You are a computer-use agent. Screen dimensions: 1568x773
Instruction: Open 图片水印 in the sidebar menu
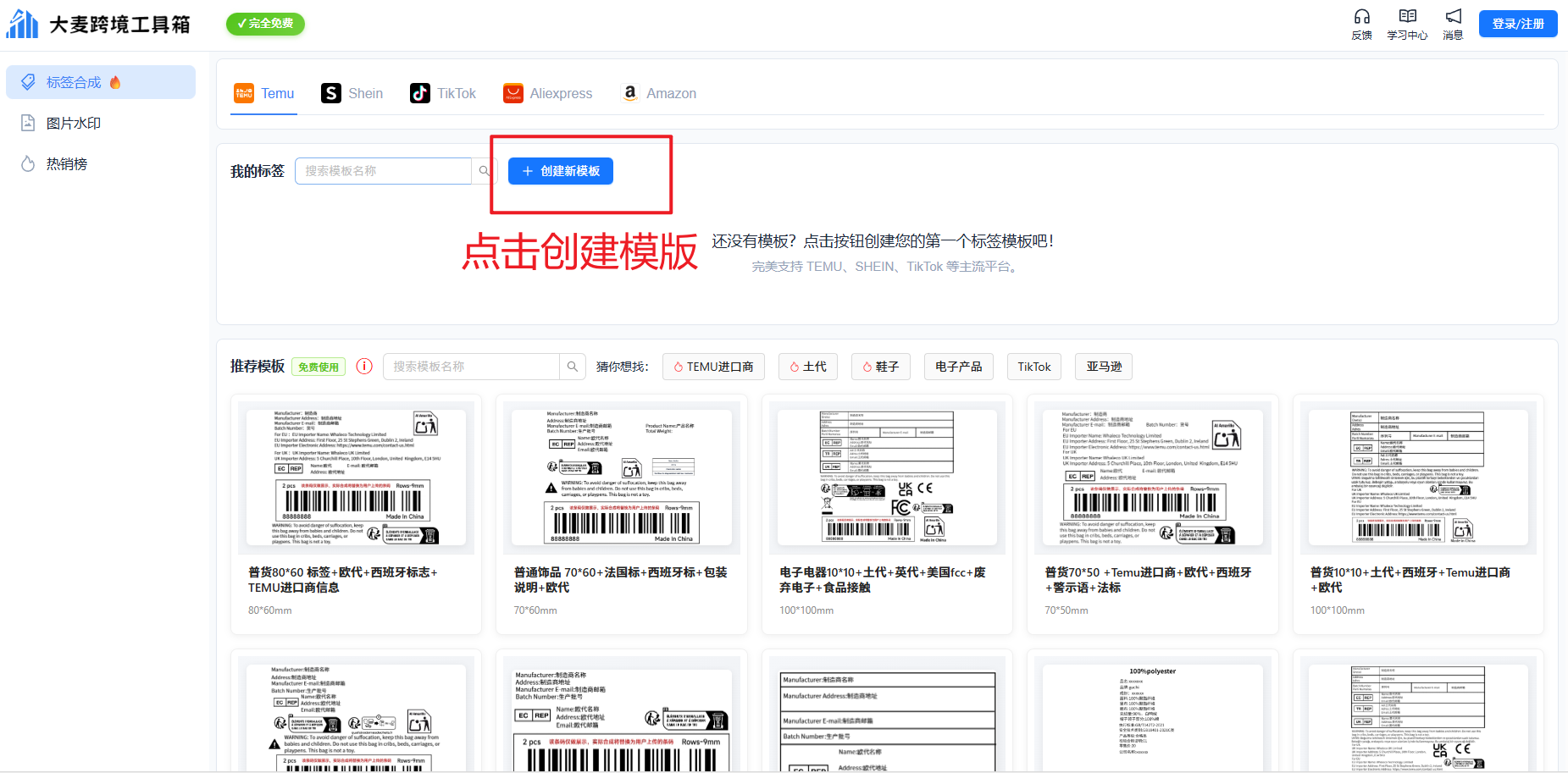pos(101,123)
